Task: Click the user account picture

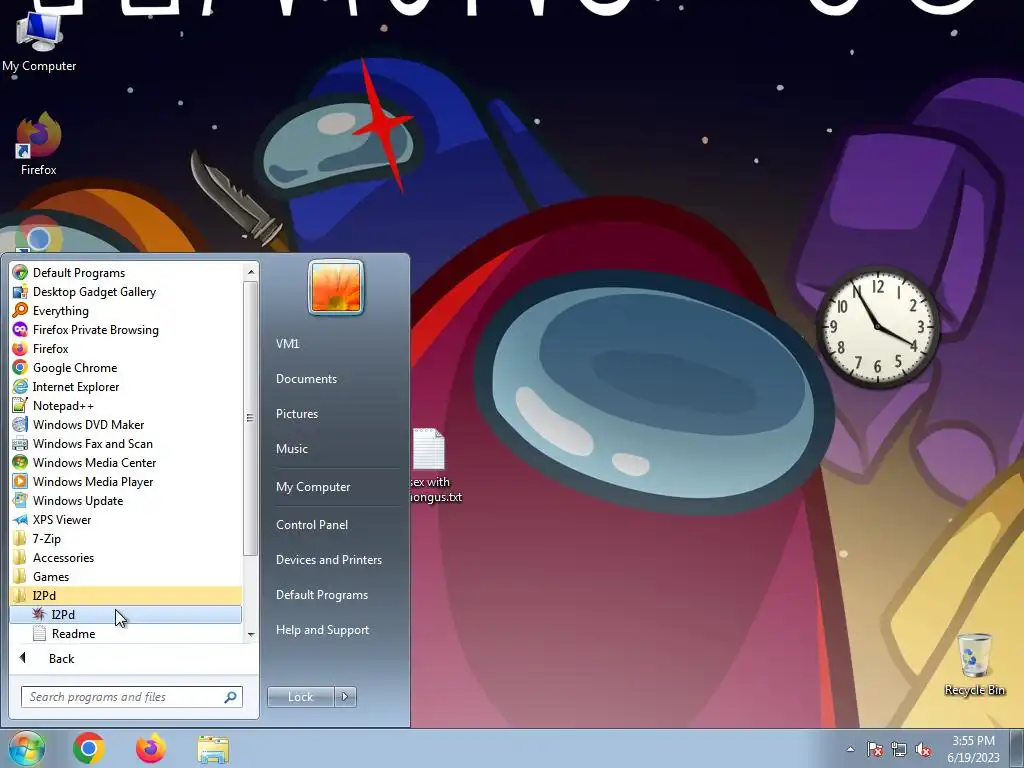Action: tap(336, 287)
